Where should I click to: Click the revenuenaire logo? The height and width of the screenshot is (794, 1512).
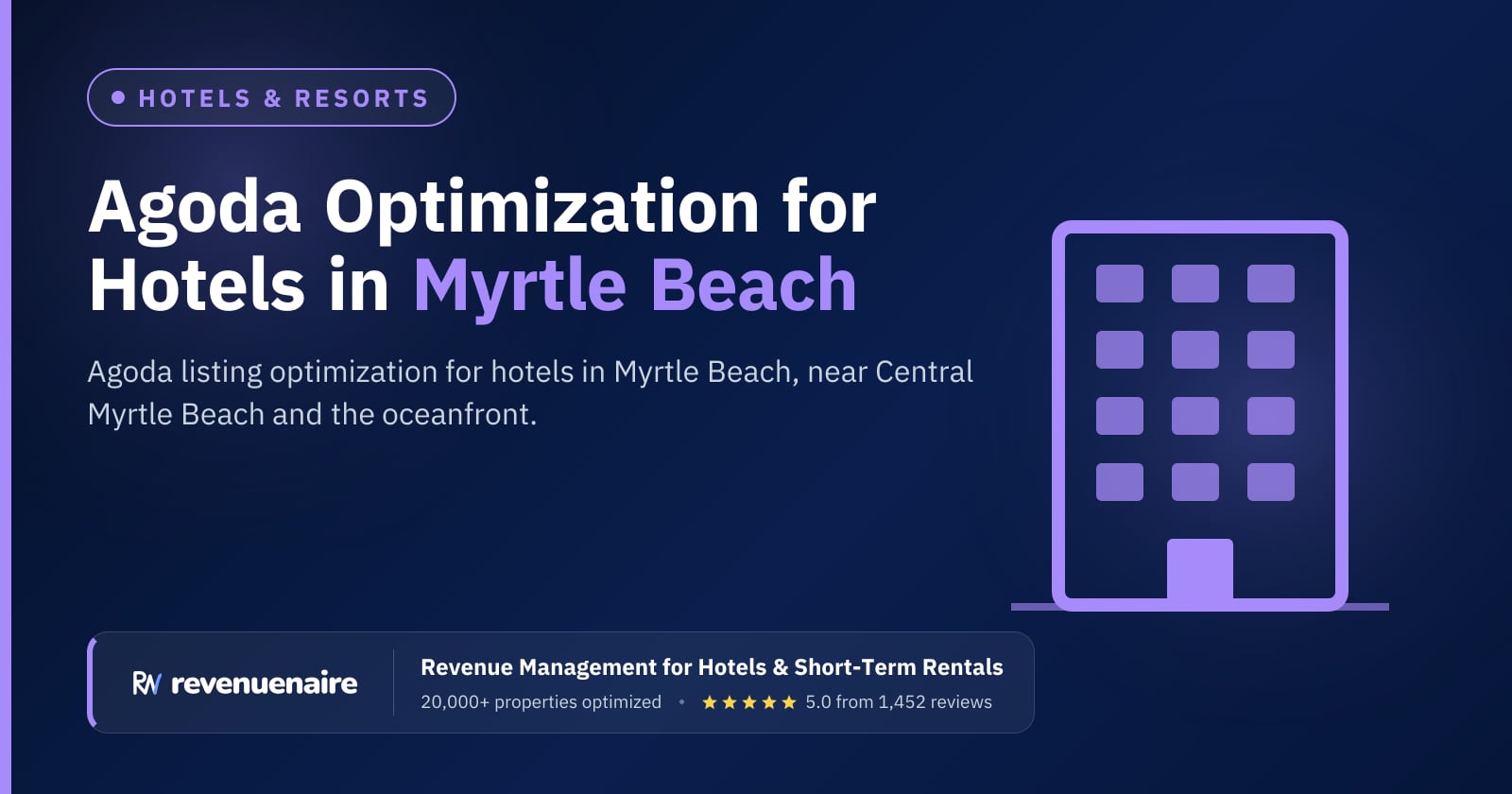pyautogui.click(x=245, y=683)
